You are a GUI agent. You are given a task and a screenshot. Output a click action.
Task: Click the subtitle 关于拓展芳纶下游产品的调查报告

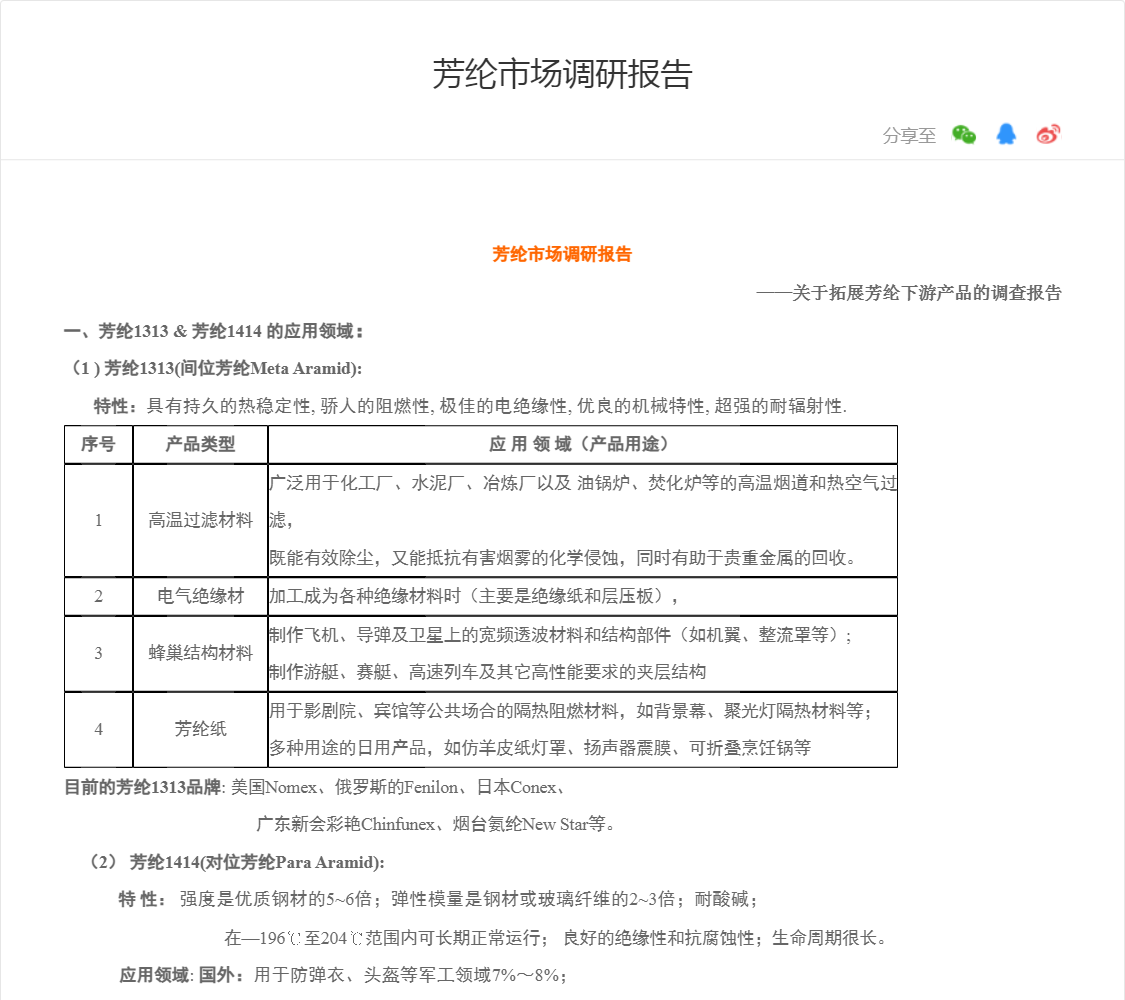tap(926, 293)
